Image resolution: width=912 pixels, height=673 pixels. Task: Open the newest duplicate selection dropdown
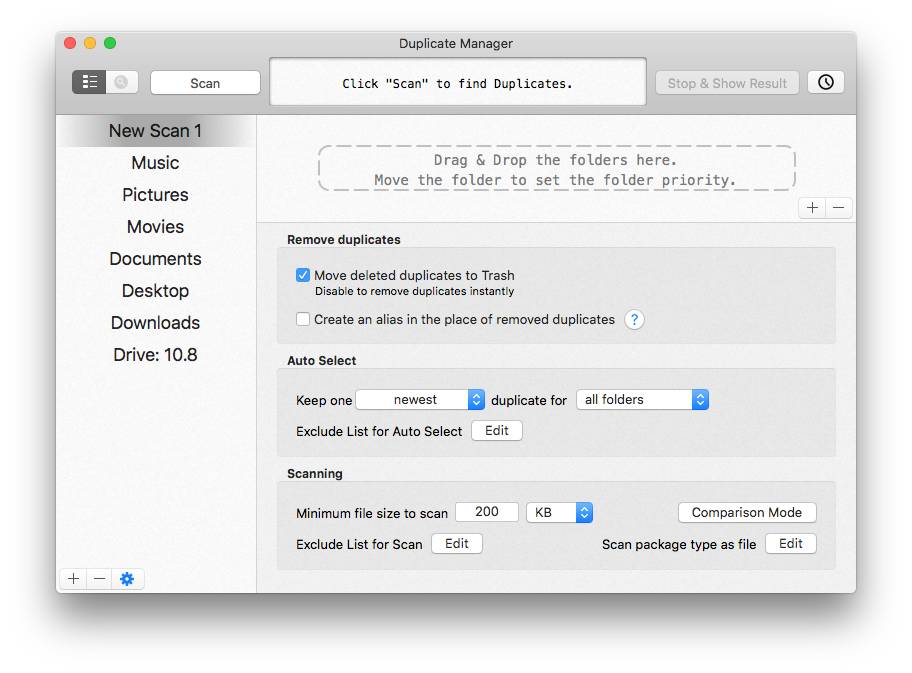pyautogui.click(x=420, y=399)
